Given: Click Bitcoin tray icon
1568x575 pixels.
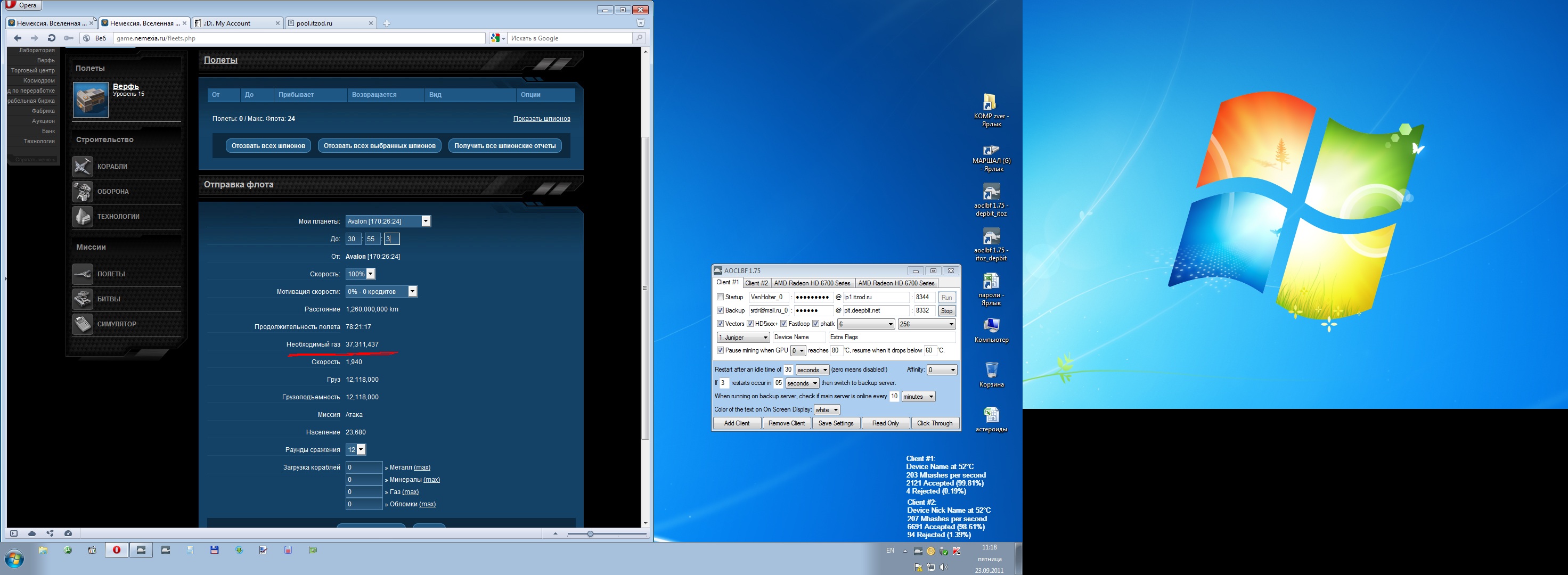Looking at the screenshot, I should (930, 551).
